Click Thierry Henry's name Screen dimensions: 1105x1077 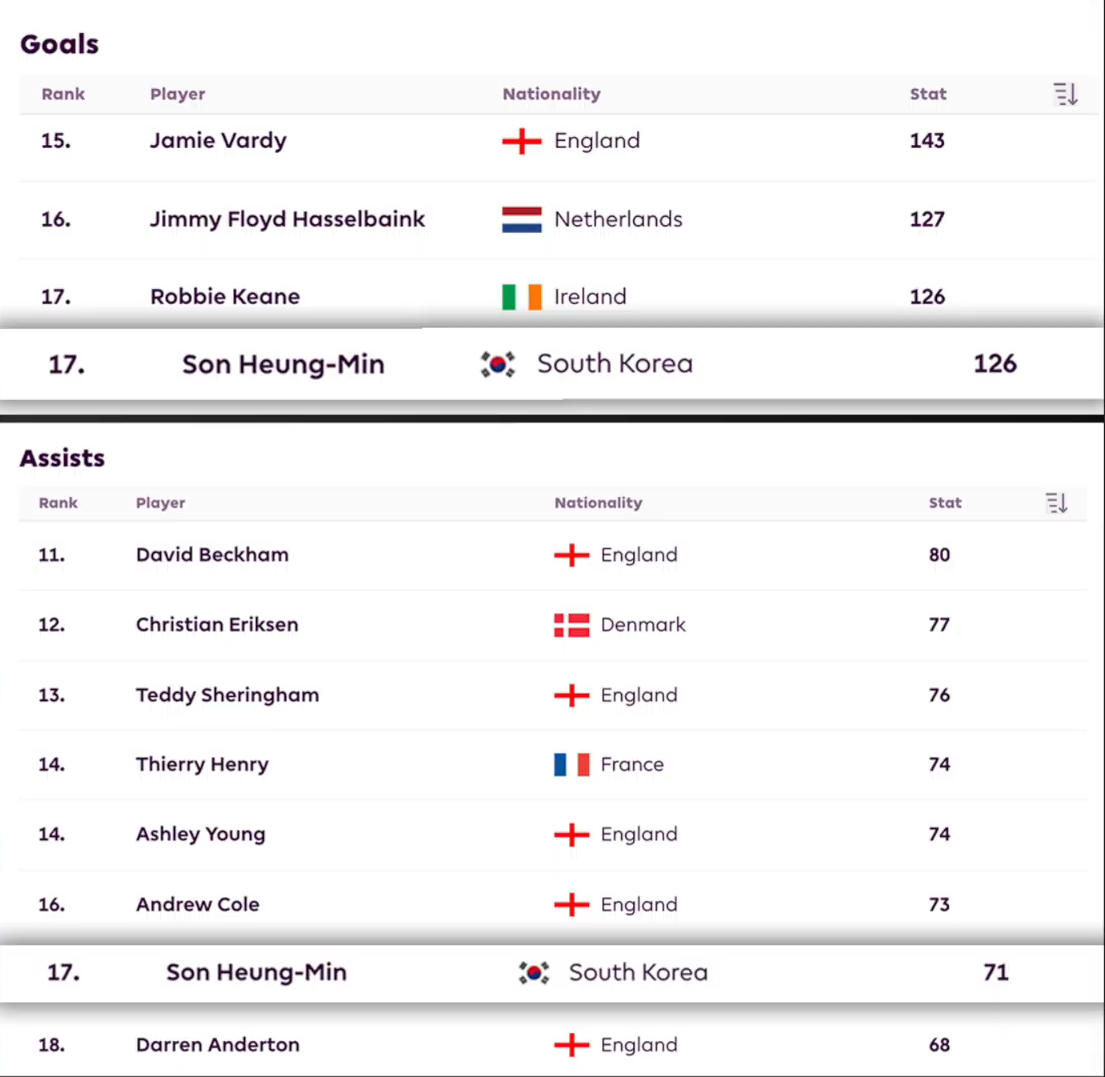(x=202, y=765)
